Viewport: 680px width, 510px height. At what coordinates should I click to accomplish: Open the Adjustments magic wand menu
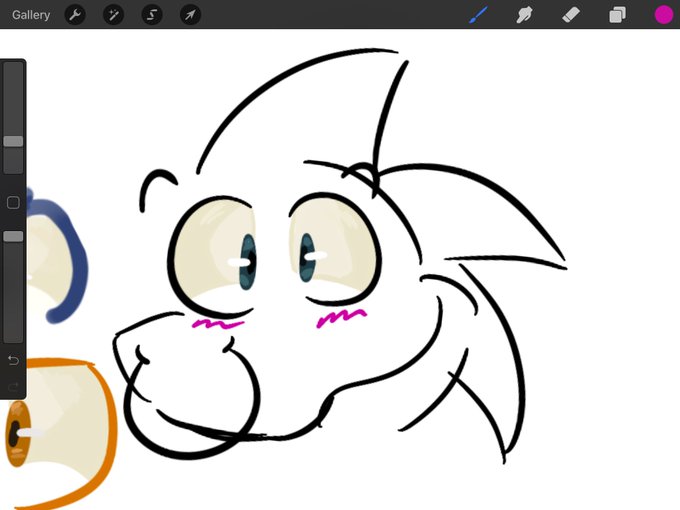click(x=113, y=15)
